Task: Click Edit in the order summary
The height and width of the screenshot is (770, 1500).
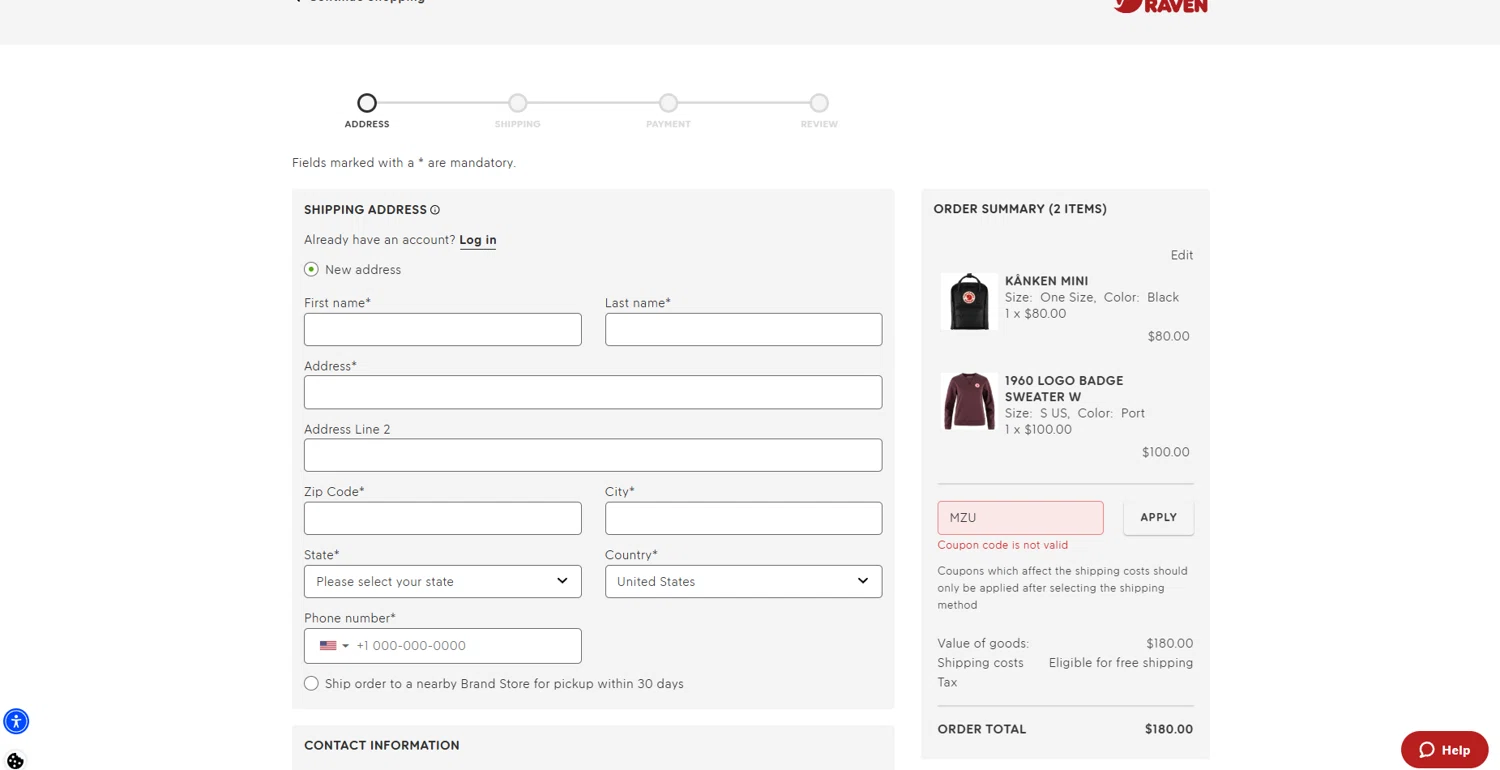Action: click(x=1182, y=255)
